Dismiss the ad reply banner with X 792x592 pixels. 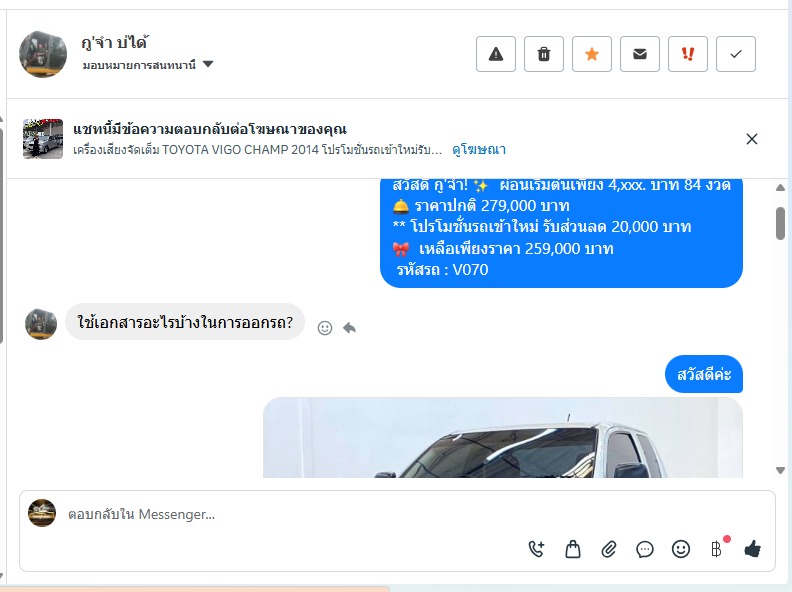coord(752,139)
